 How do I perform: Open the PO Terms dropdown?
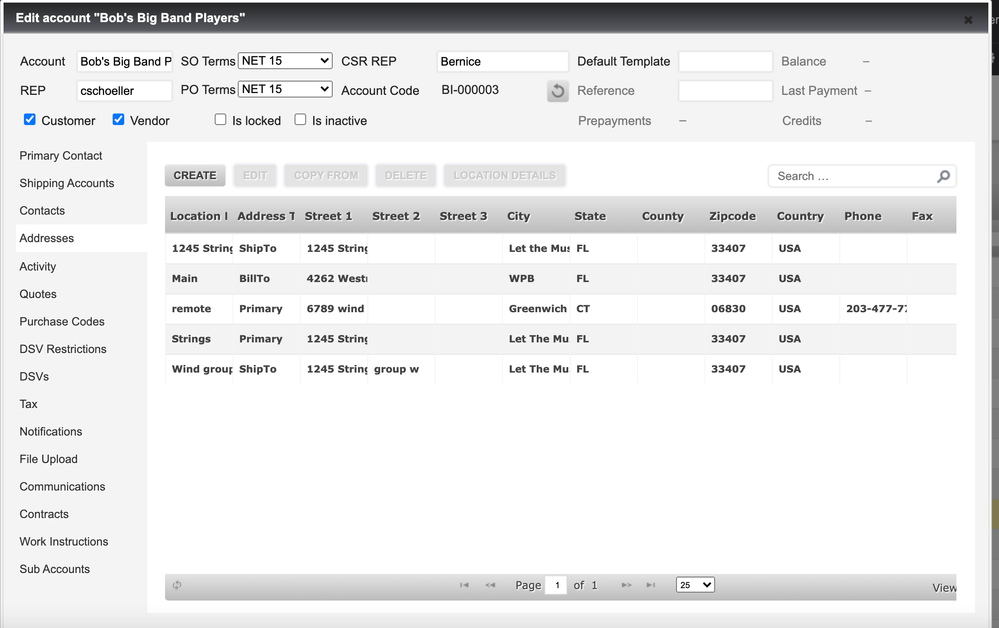click(285, 89)
